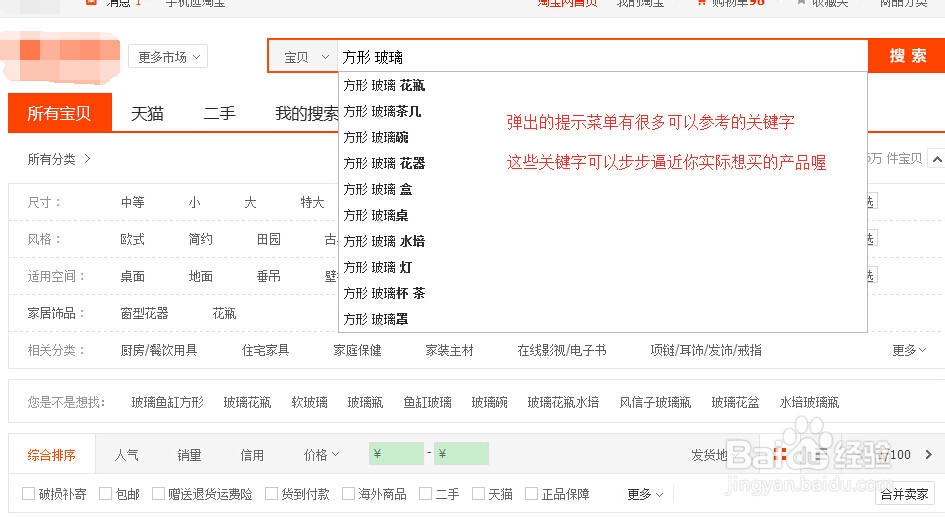Image resolution: width=945 pixels, height=517 pixels.
Task: Click suggested search 玻璃花瓶
Action: tap(247, 402)
